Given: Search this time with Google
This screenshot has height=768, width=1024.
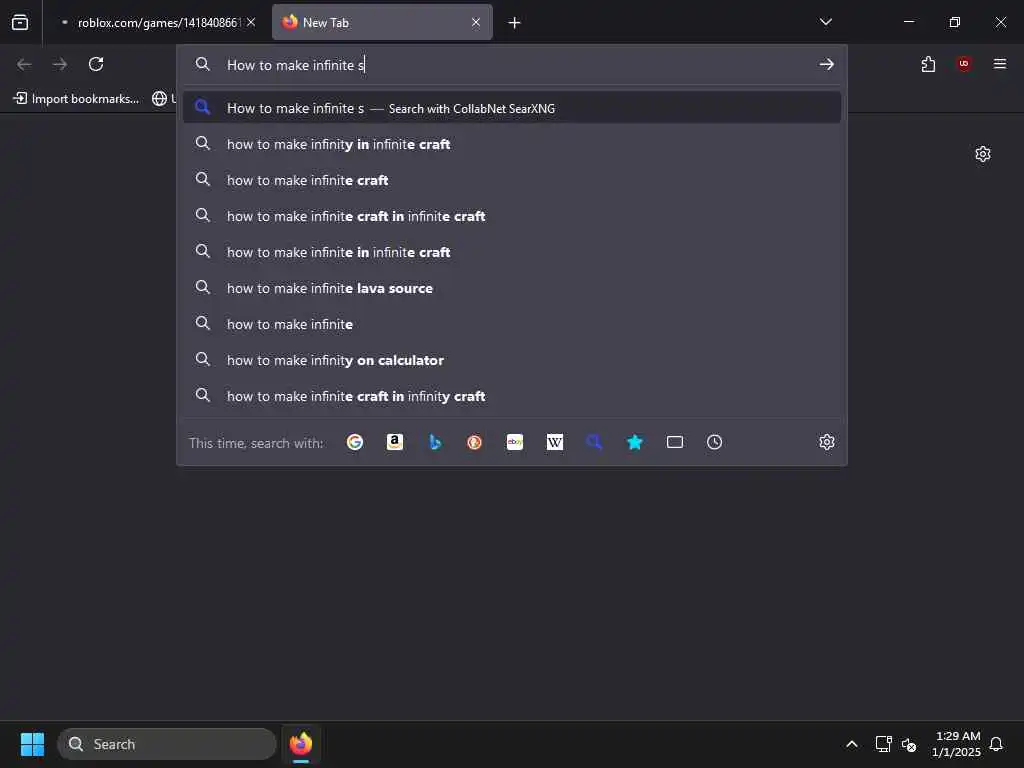Looking at the screenshot, I should [355, 442].
